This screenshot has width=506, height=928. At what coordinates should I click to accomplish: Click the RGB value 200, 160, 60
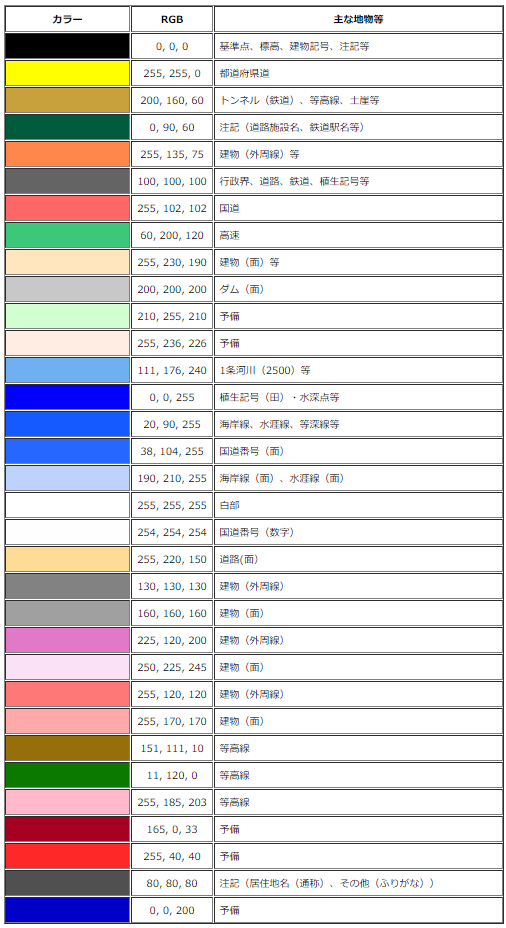[x=172, y=101]
